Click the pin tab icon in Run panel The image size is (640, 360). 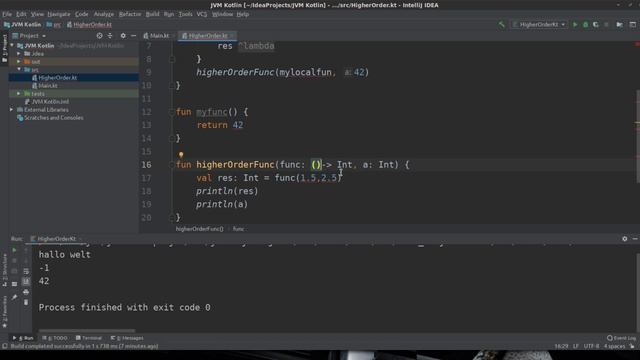(14, 297)
